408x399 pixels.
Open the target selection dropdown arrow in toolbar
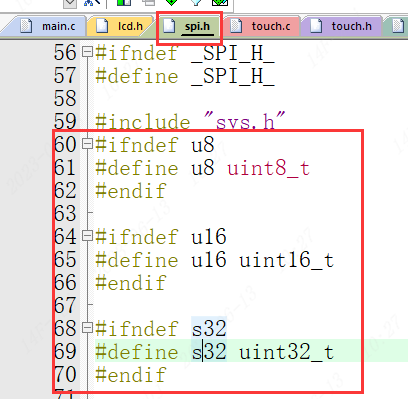tap(70, 3)
